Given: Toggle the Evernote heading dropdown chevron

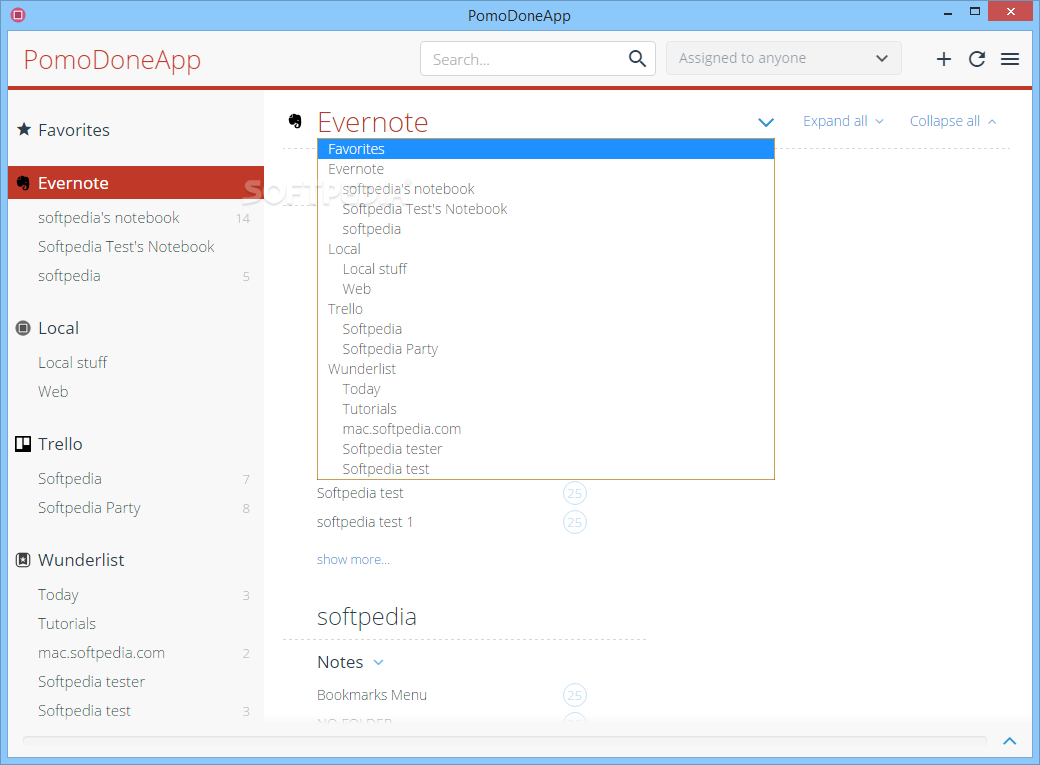Looking at the screenshot, I should click(766, 122).
